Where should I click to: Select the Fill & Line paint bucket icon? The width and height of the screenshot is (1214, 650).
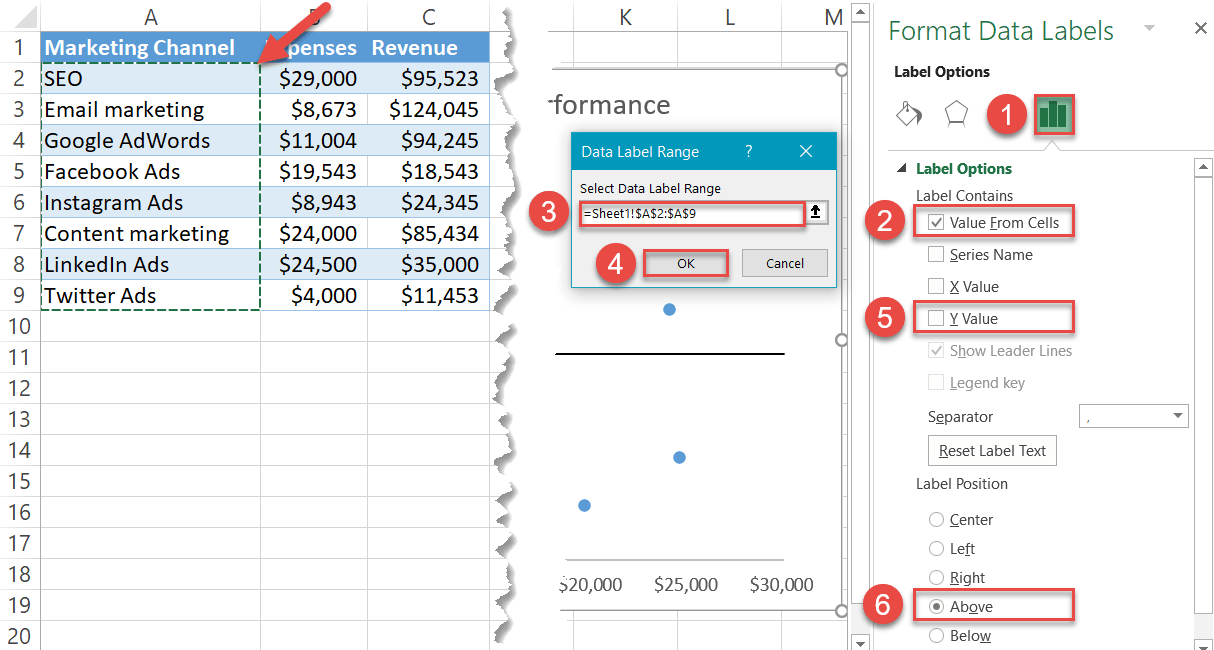(909, 114)
